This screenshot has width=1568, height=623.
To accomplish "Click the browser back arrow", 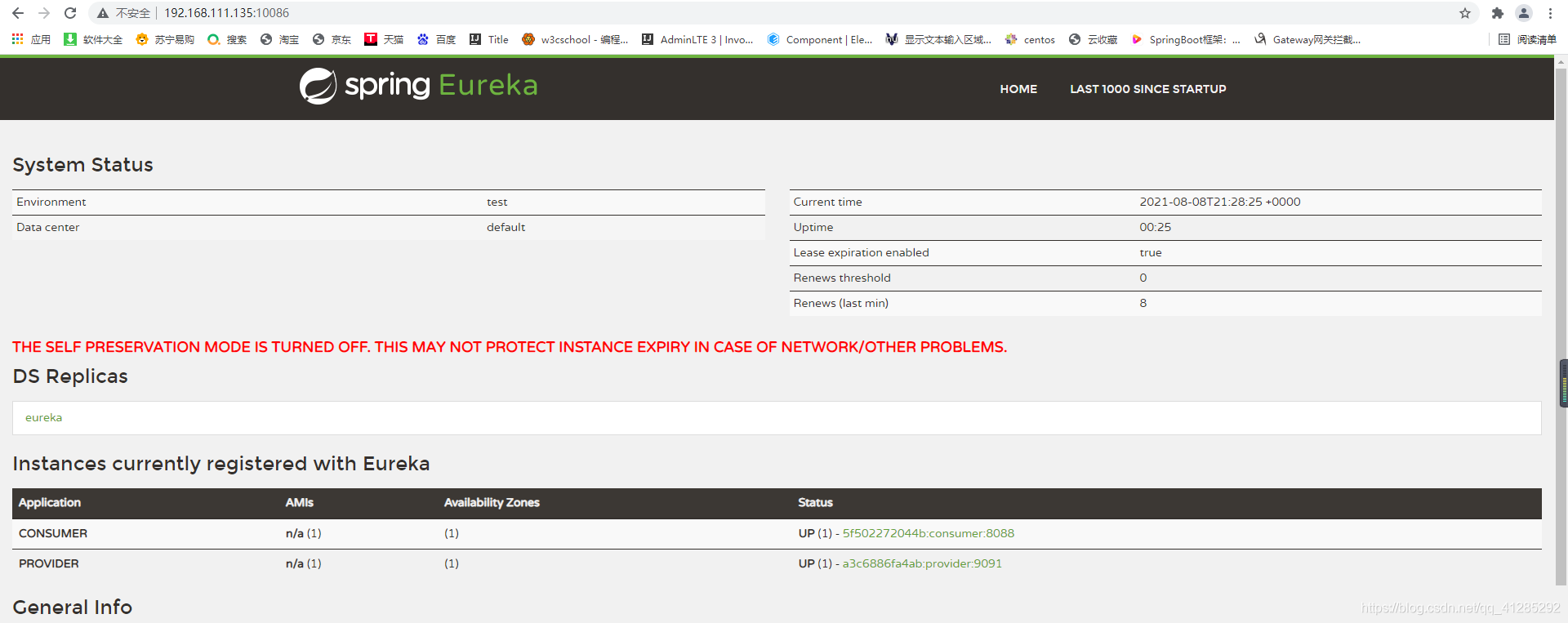I will point(18,13).
